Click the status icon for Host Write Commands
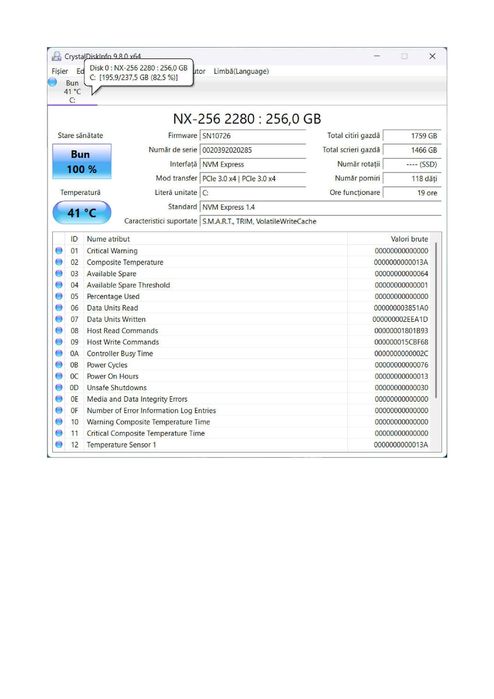This screenshot has width=494, height=699. click(59, 342)
